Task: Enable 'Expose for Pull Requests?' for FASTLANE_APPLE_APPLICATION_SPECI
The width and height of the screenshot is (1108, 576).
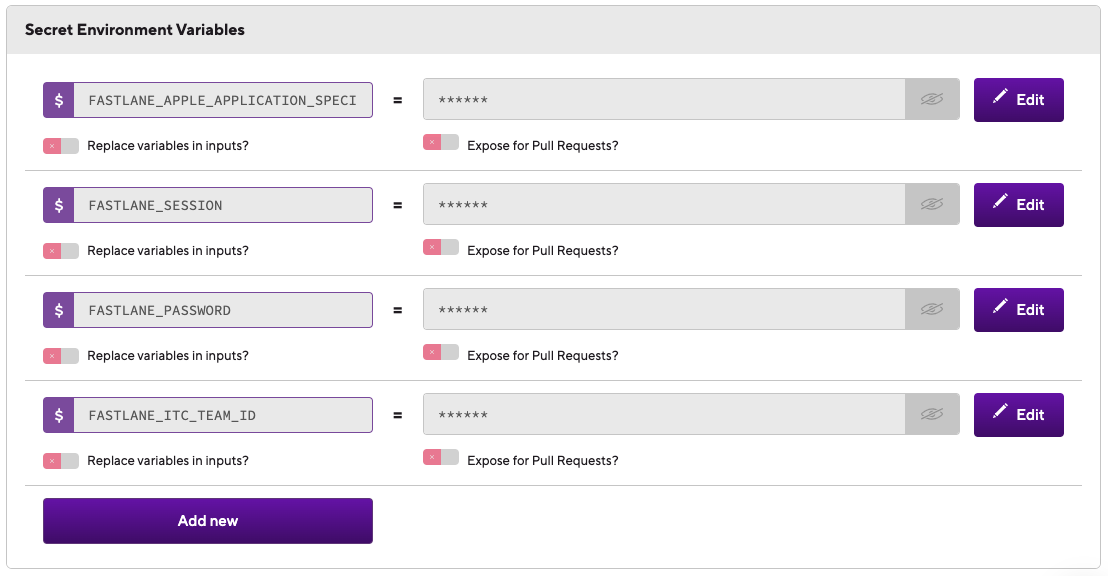Action: point(440,142)
